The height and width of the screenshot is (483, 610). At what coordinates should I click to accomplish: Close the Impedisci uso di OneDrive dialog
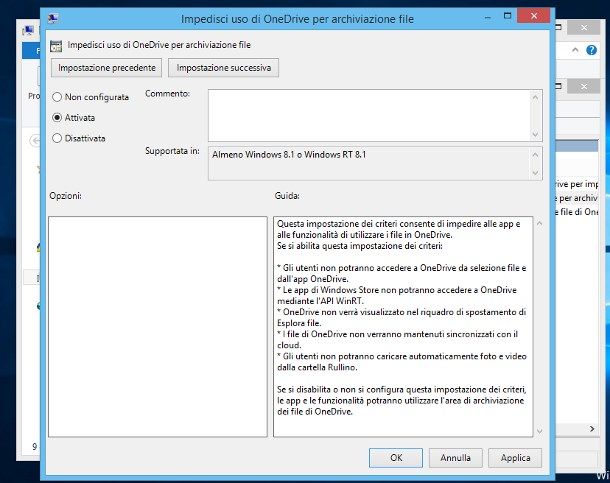point(533,16)
